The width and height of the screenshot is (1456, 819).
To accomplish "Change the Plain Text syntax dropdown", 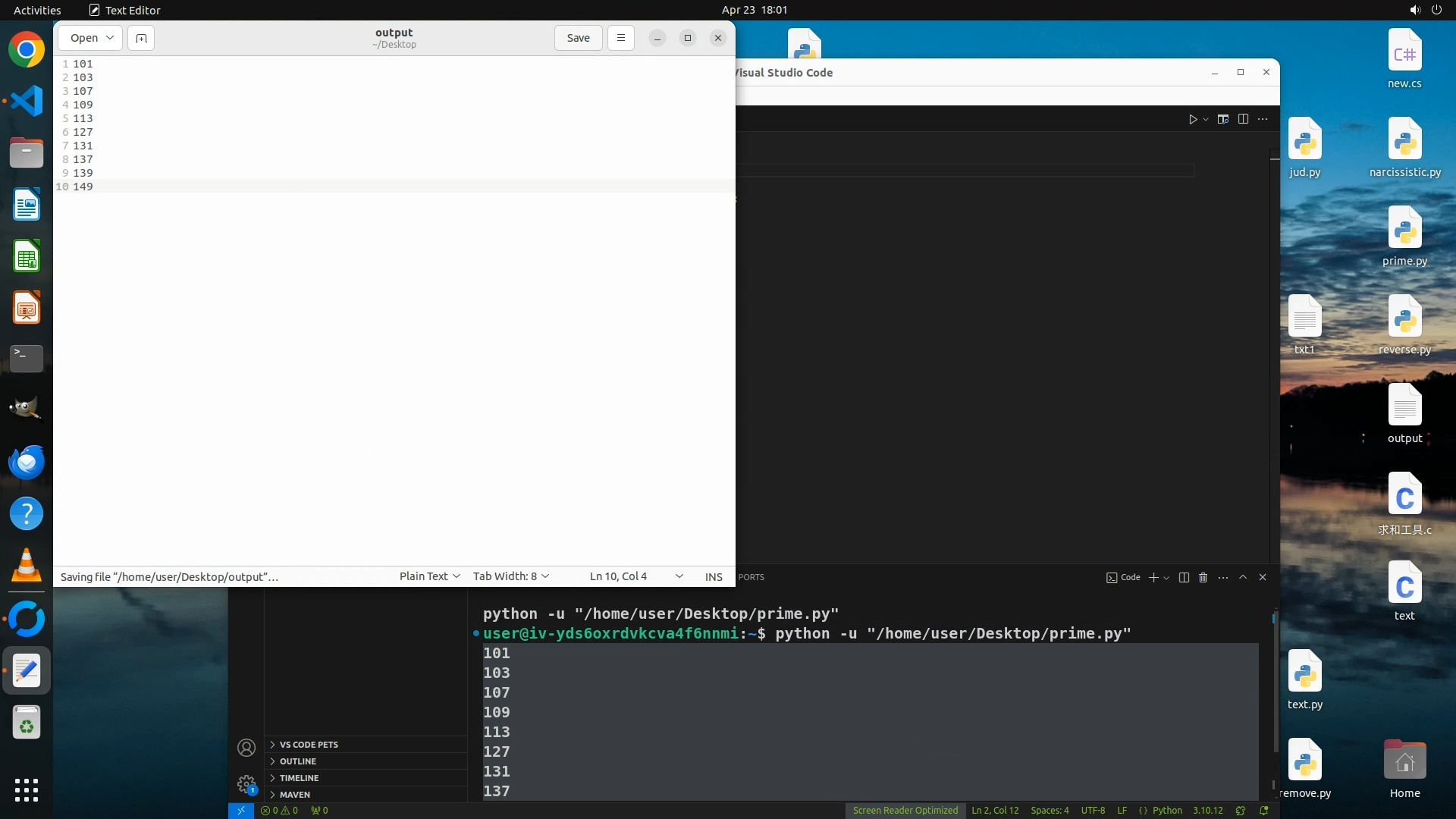I will point(429,576).
